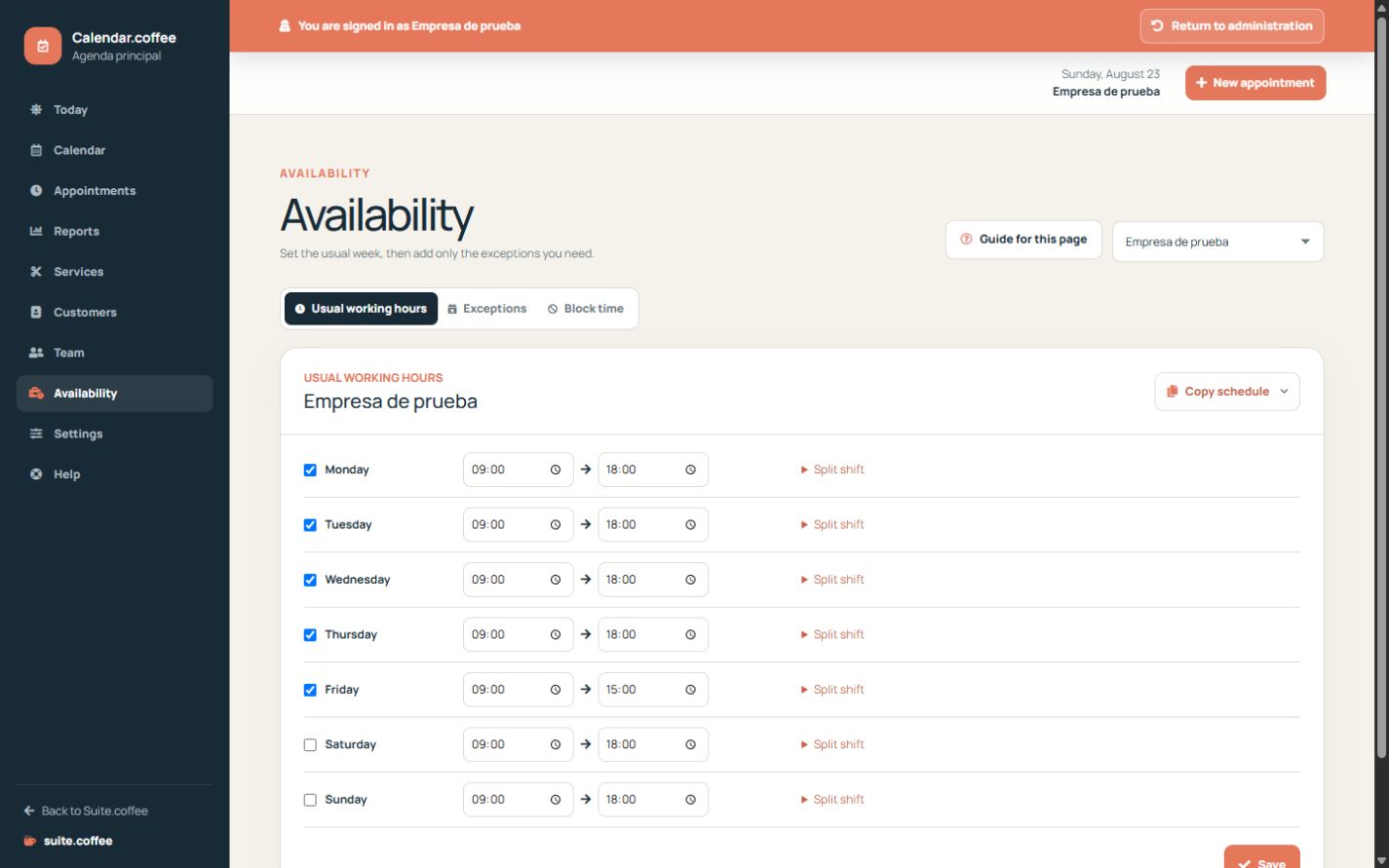Open Appointments in the sidebar
1389x868 pixels.
pyautogui.click(x=114, y=191)
